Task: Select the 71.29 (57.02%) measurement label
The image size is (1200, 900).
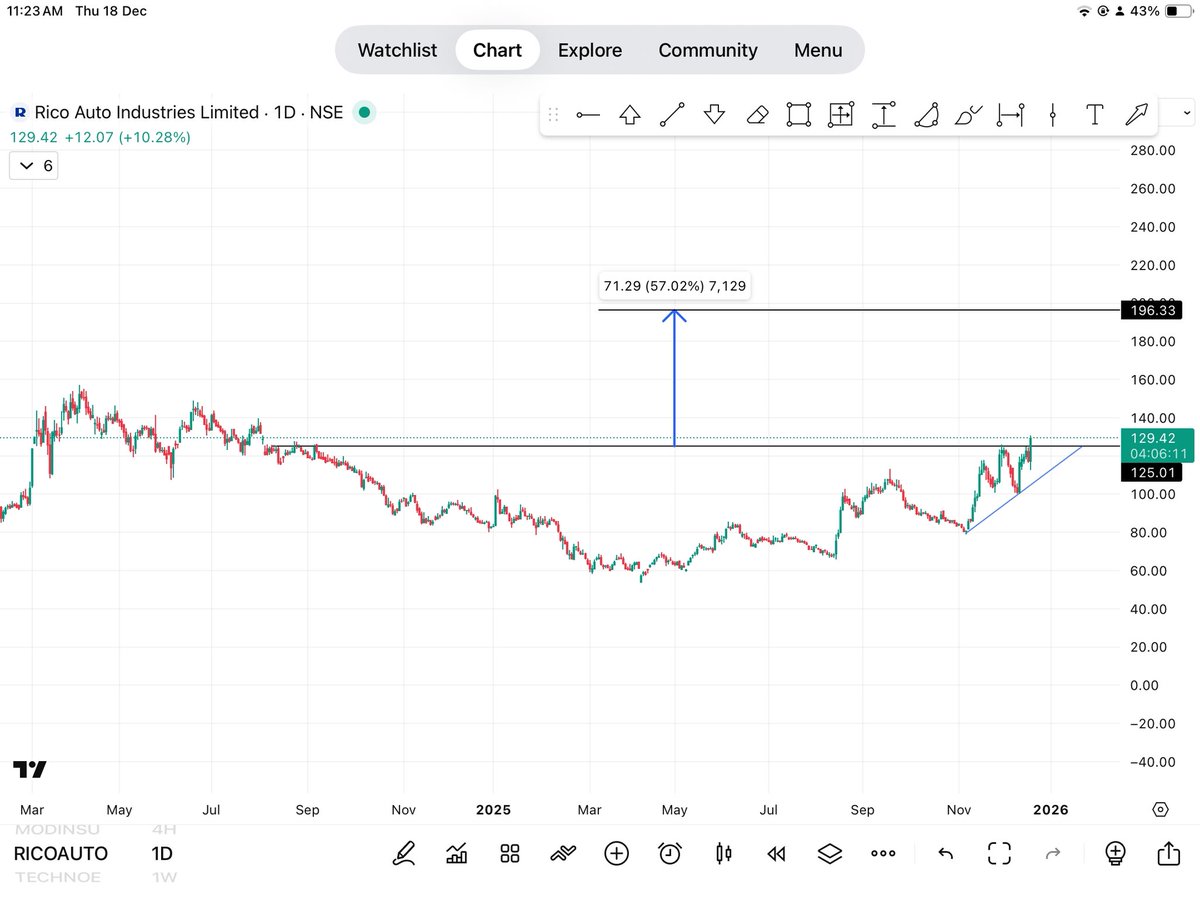Action: point(674,286)
